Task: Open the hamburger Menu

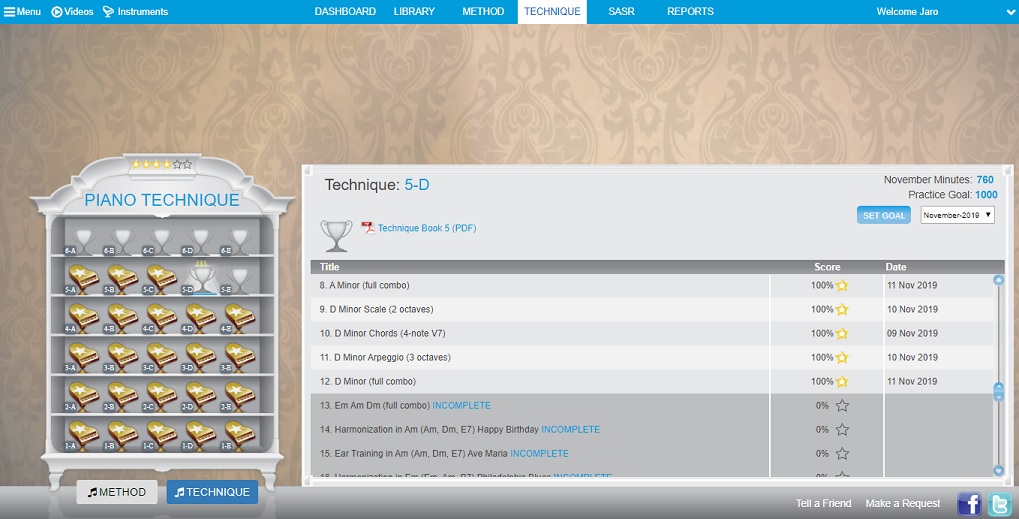Action: [x=22, y=12]
